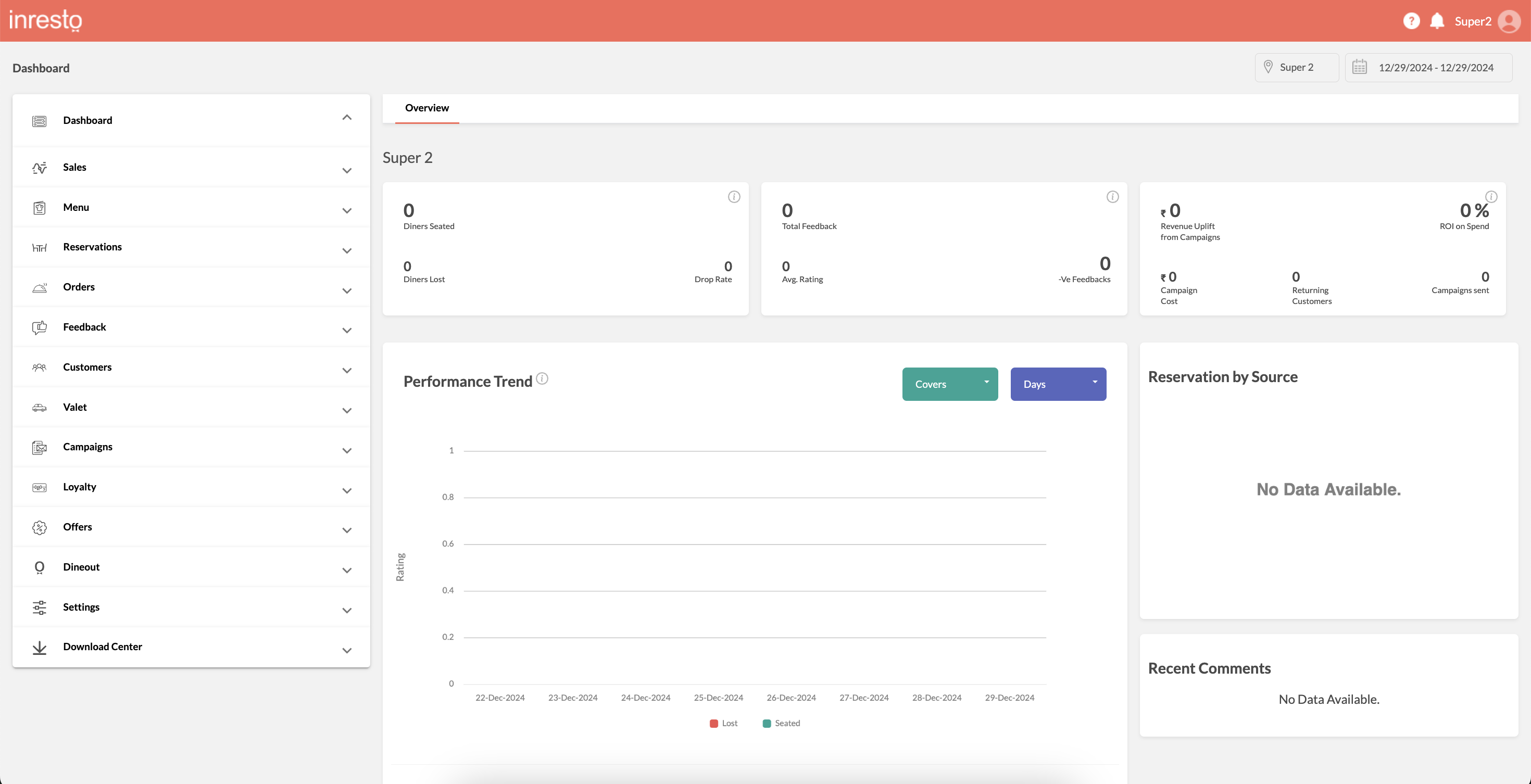Open the info icon on Total Feedback card

(x=1113, y=197)
